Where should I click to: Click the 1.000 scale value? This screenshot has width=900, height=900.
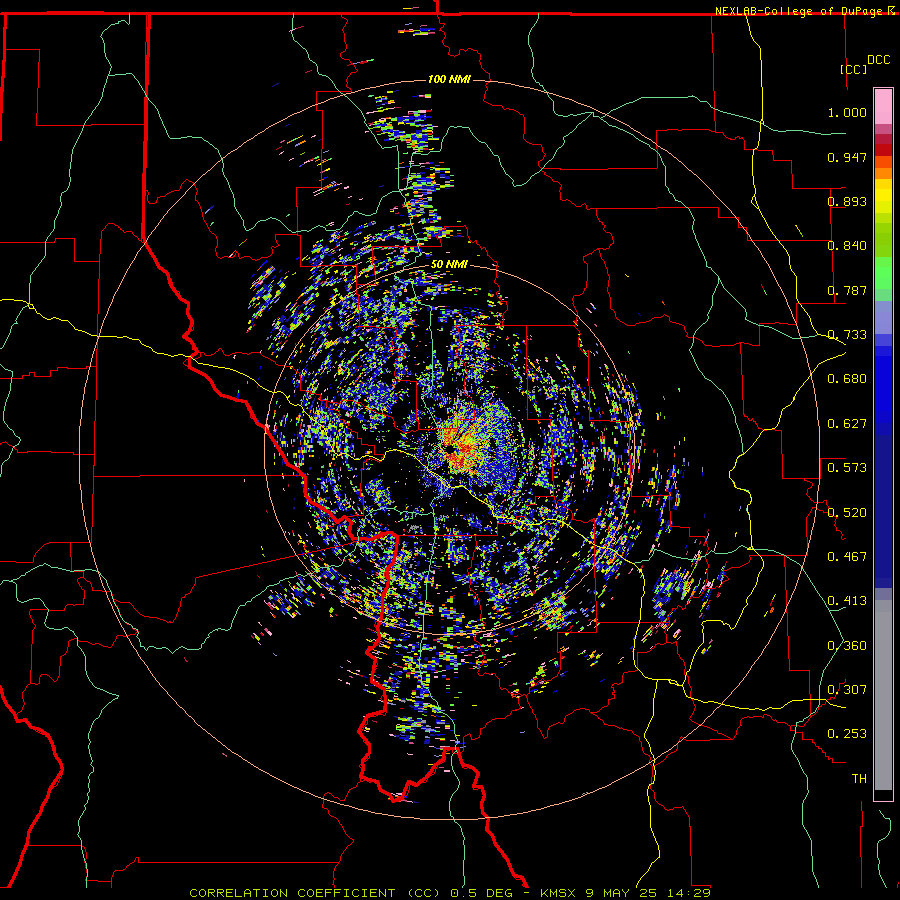[847, 112]
